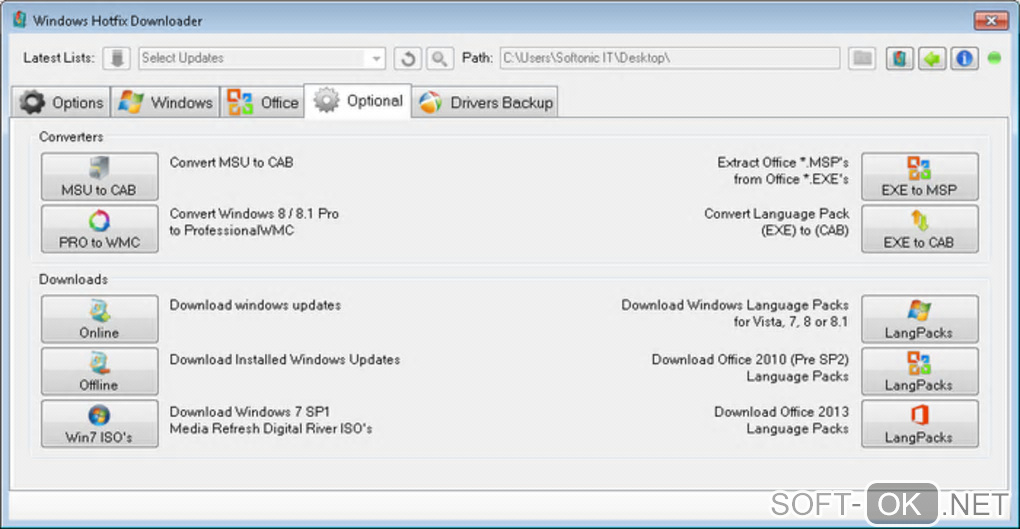1020x529 pixels.
Task: Click the EXE to MSP button
Action: point(919,176)
